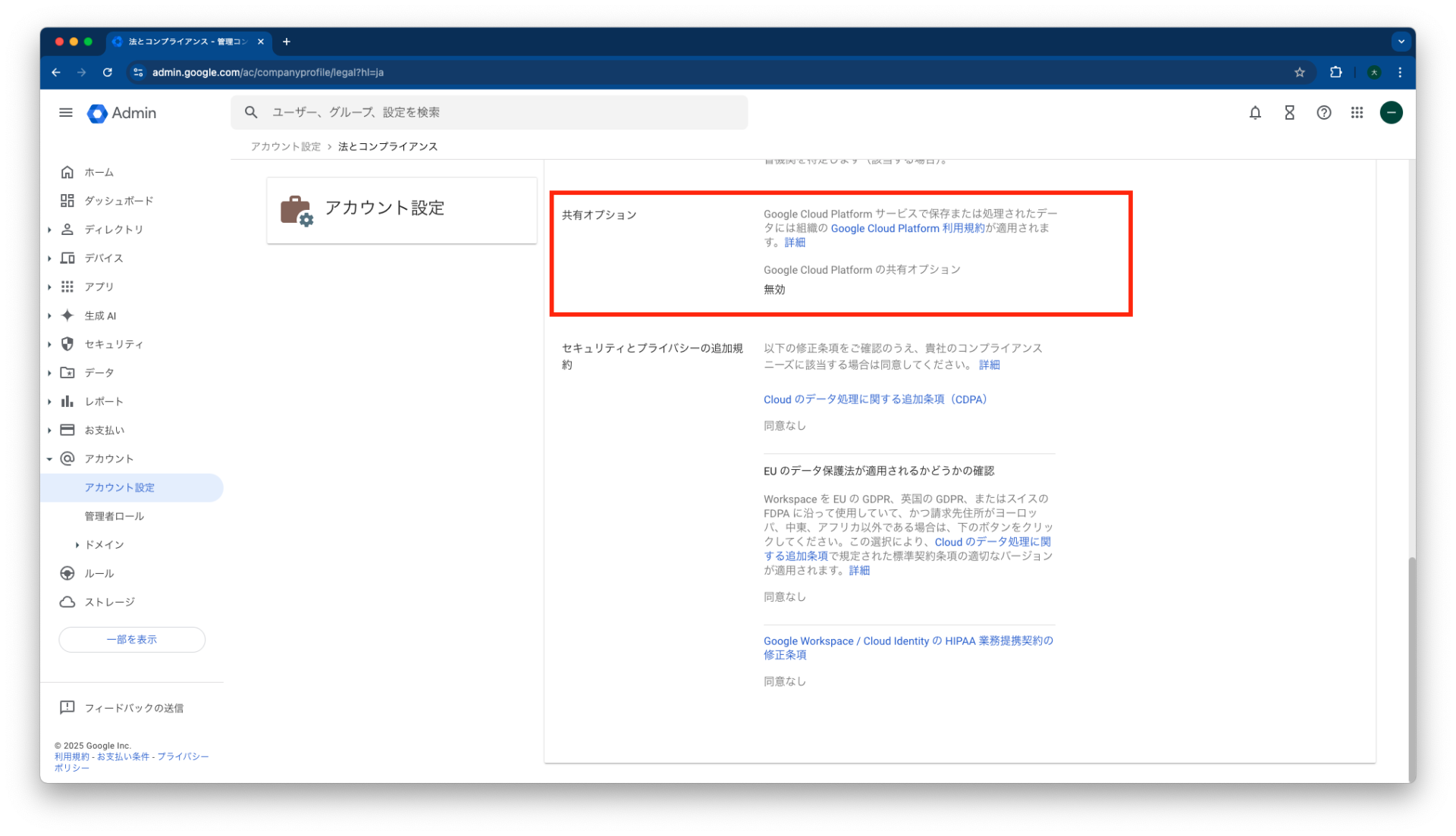Click the rules icon in the sidebar
This screenshot has width=1456, height=836.
(x=67, y=573)
